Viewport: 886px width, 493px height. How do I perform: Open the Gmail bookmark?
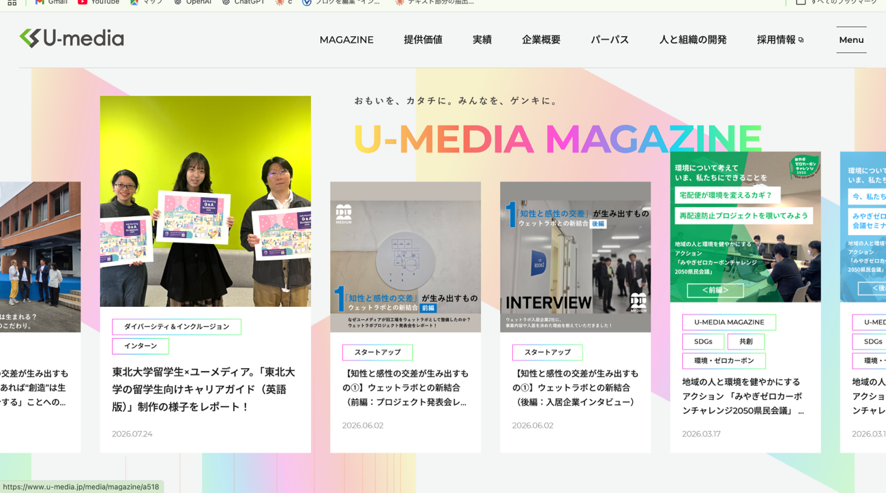pyautogui.click(x=51, y=2)
